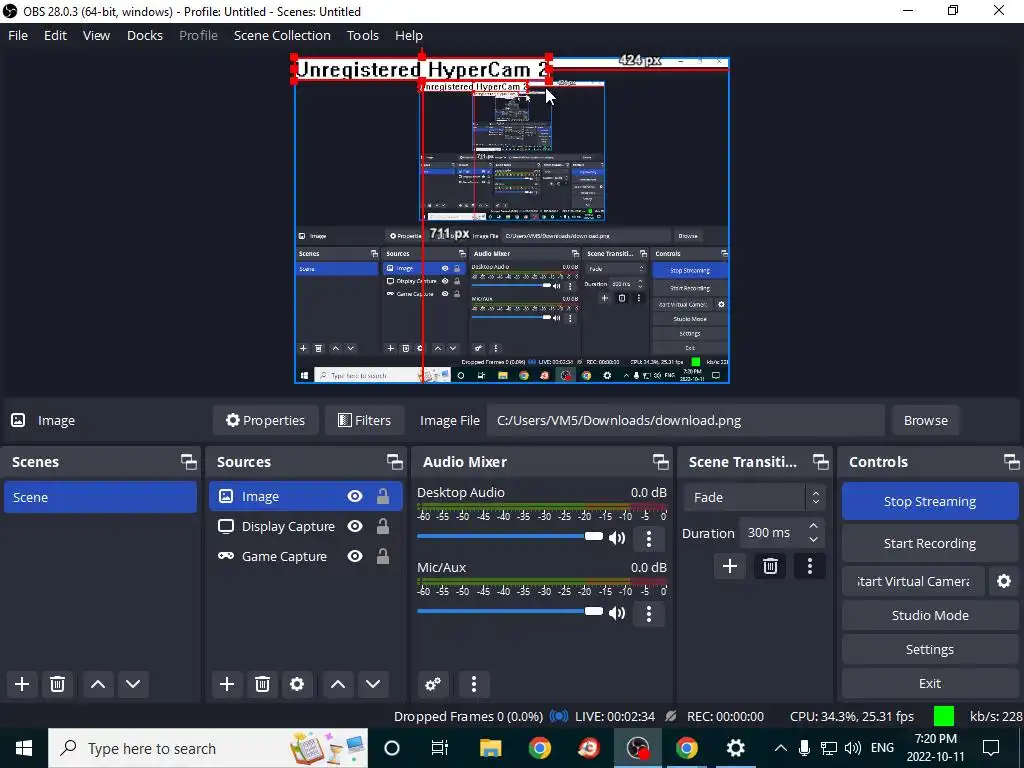1024x768 pixels.
Task: Open source Properties button
Action: [x=265, y=421]
